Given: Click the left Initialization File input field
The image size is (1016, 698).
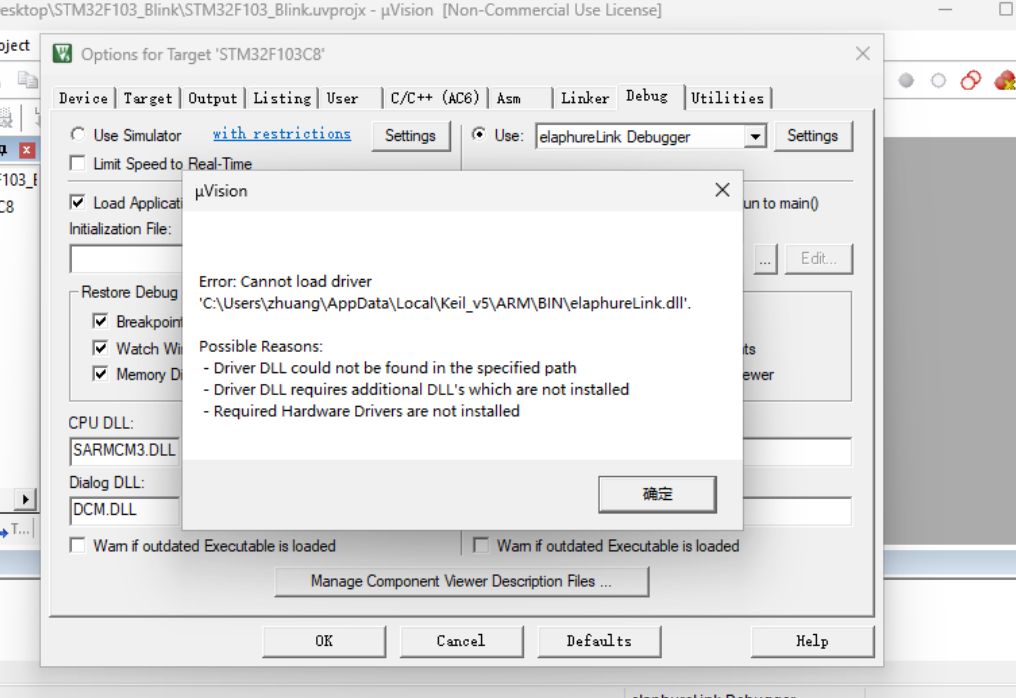Looking at the screenshot, I should 126,259.
